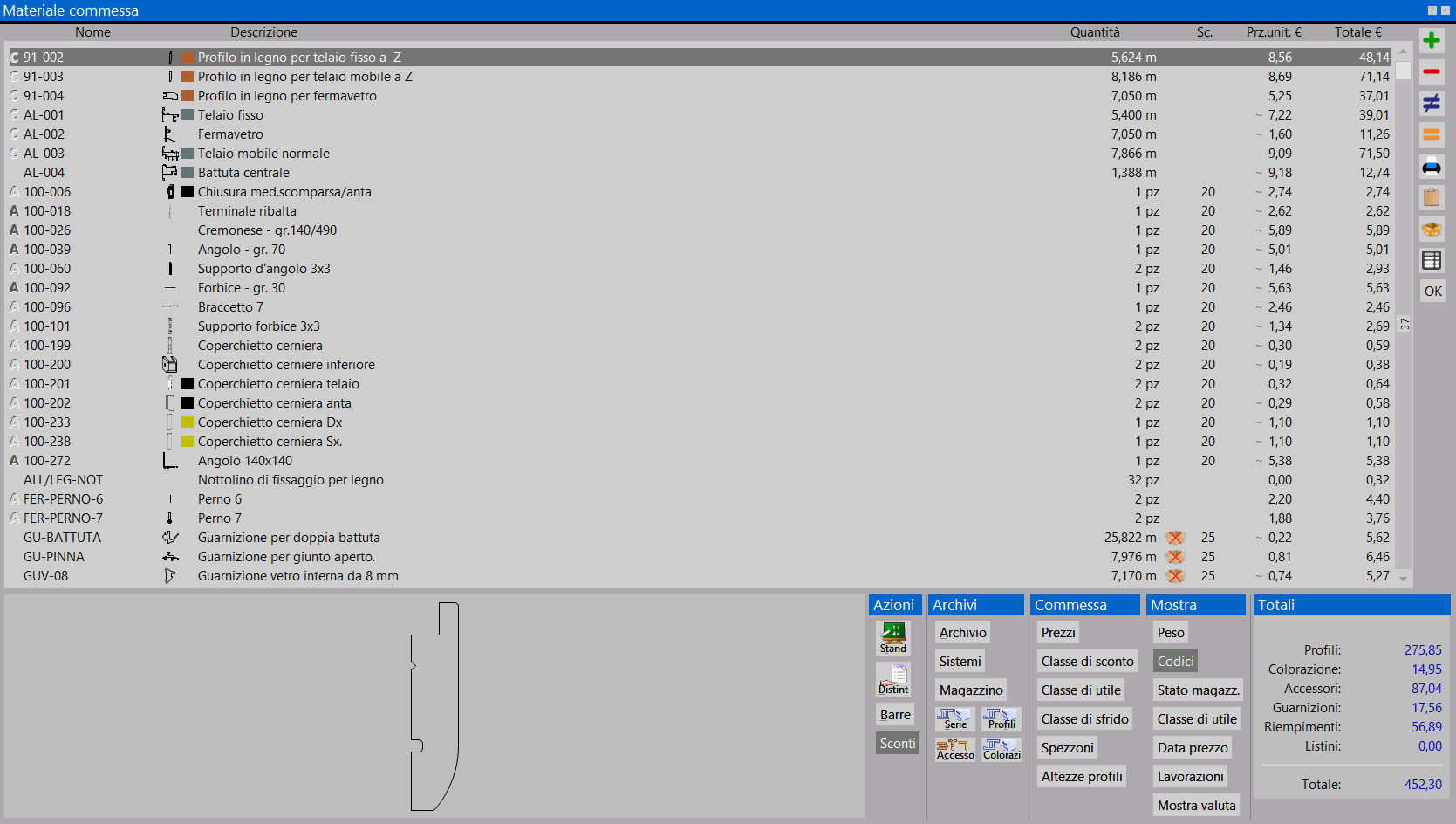Viewport: 1456px width, 824px height.
Task: Click the open cardboard box icon
Action: tap(1432, 229)
